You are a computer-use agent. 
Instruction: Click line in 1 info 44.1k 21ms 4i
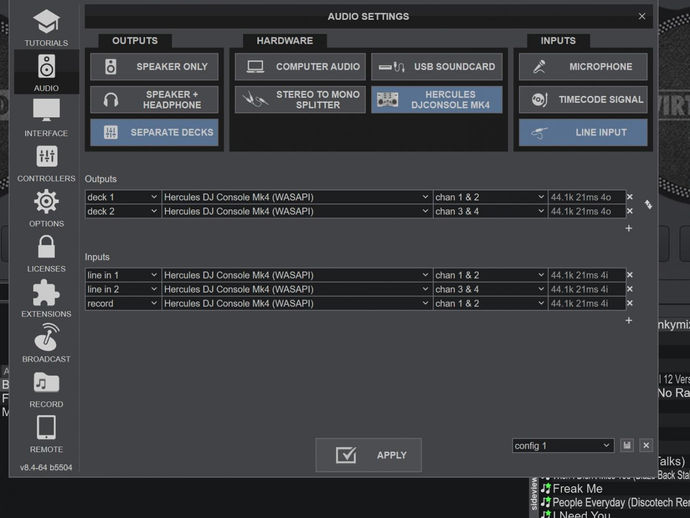586,275
